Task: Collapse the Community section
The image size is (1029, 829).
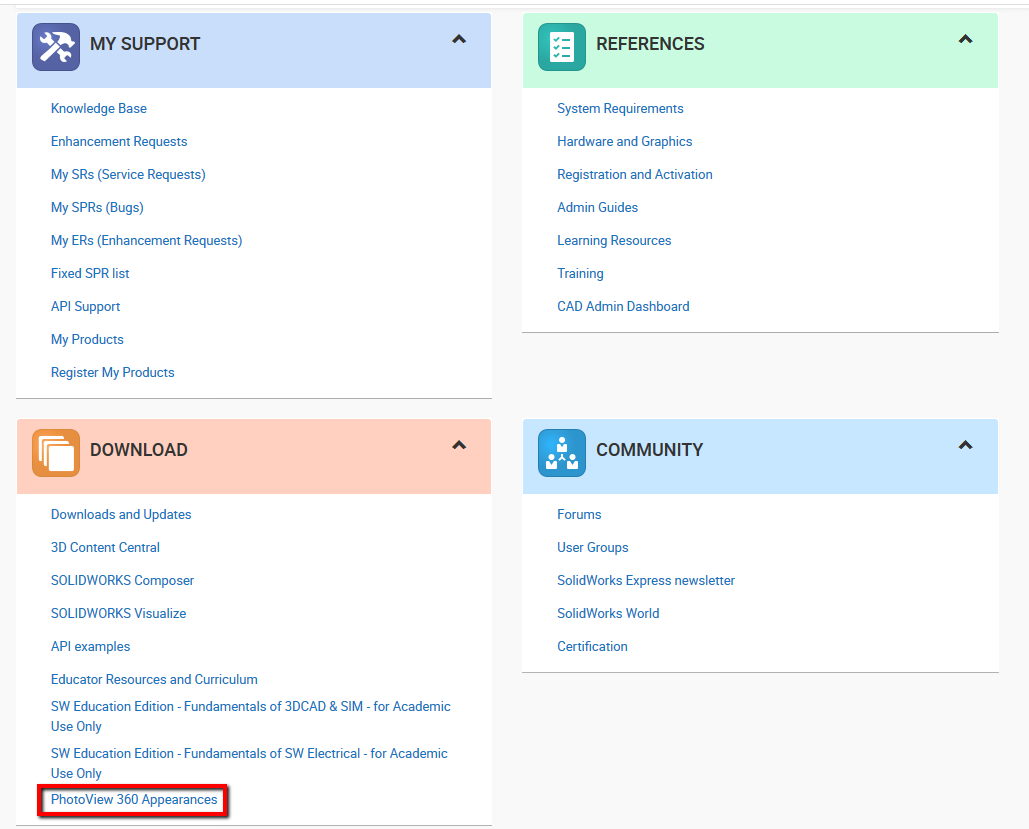Action: click(x=965, y=445)
